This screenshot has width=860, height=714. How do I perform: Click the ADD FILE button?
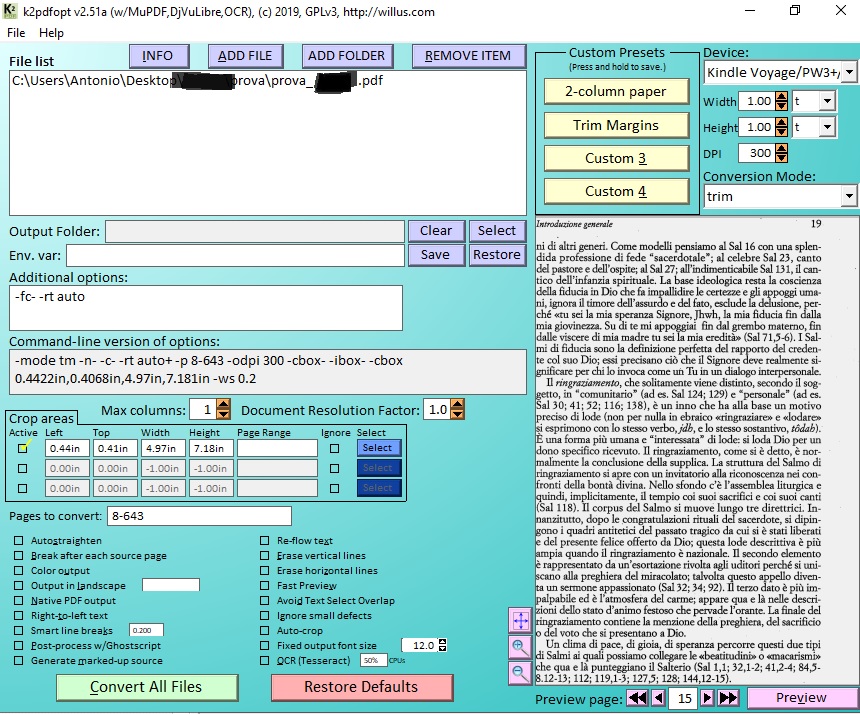[246, 56]
